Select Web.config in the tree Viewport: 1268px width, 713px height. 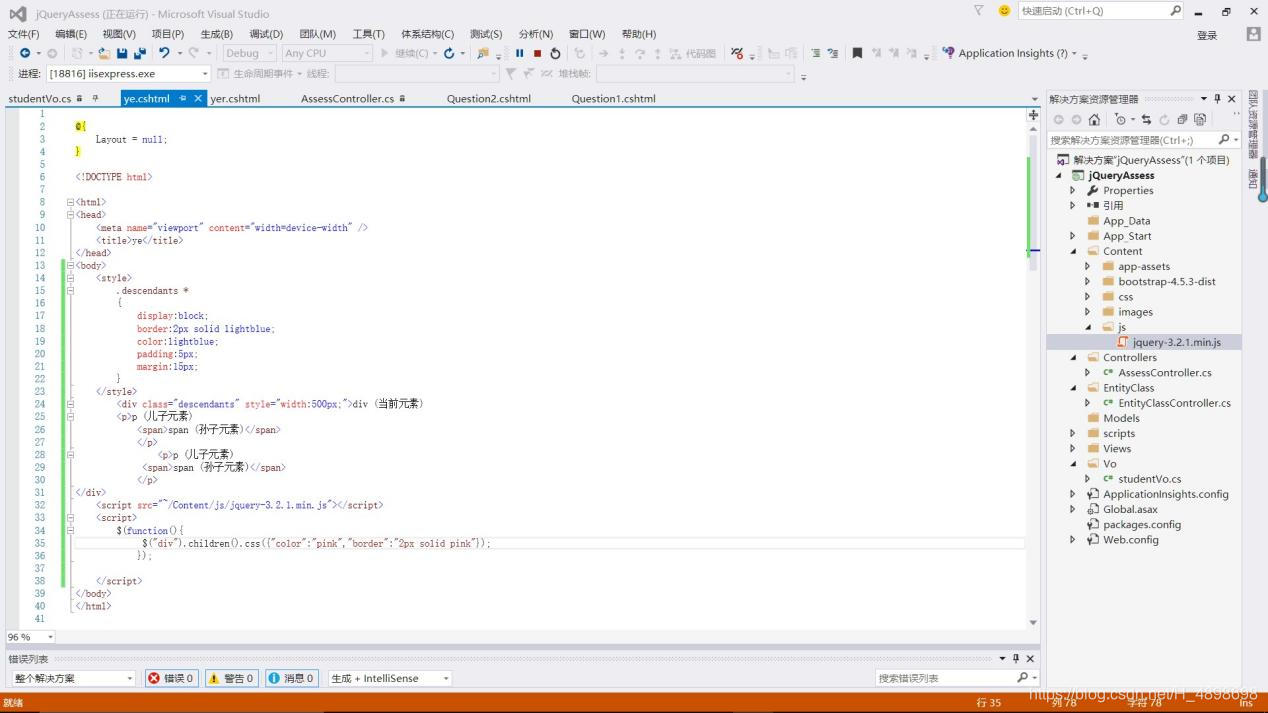click(1130, 540)
